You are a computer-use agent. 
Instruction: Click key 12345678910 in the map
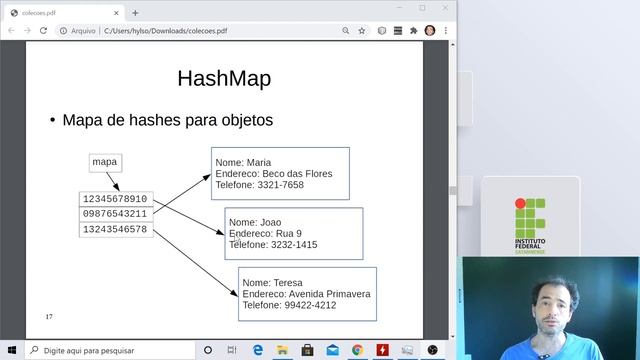(116, 199)
